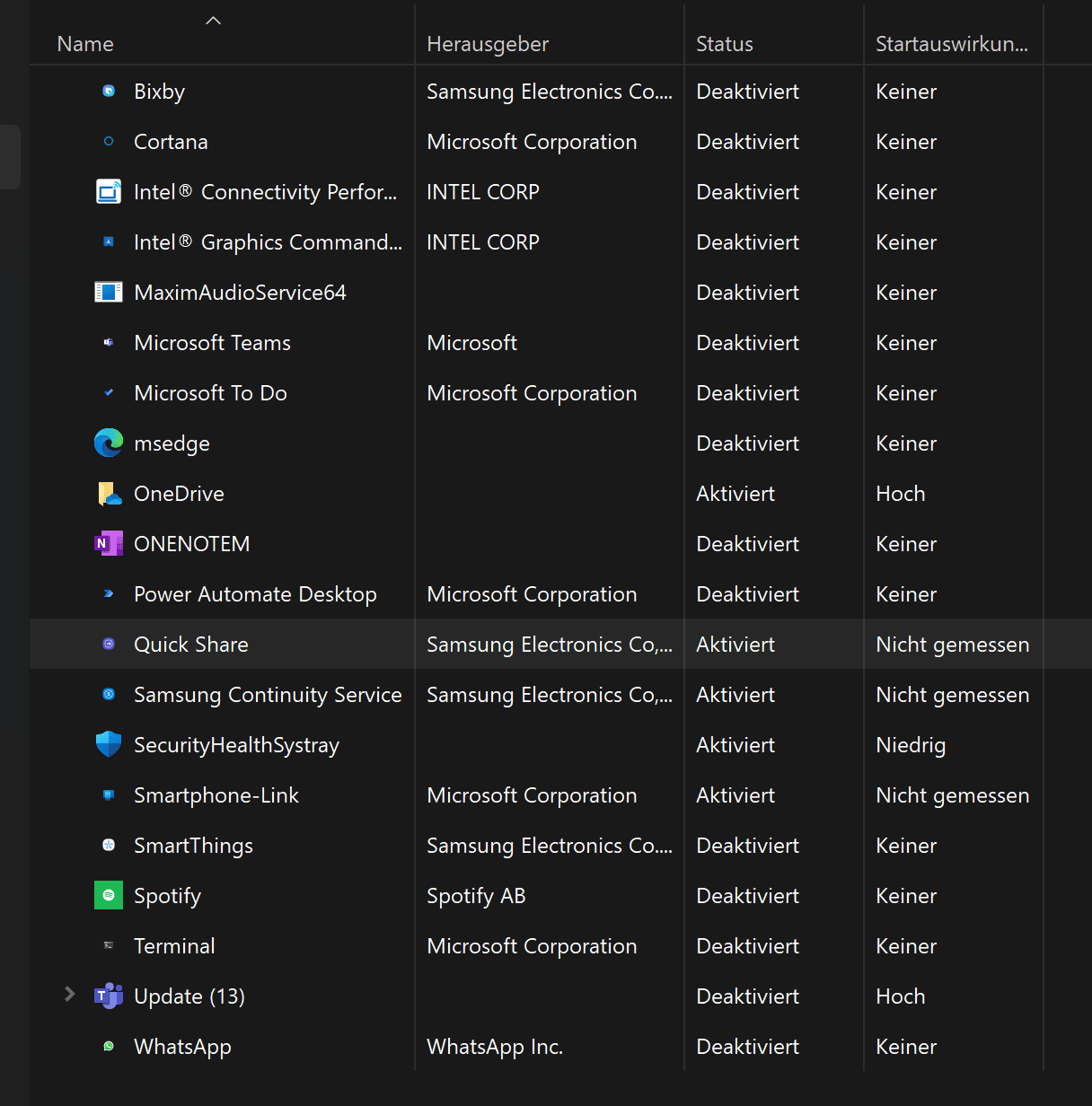This screenshot has height=1106, width=1092.
Task: Click the MaximAudioService64 icon
Action: point(109,292)
